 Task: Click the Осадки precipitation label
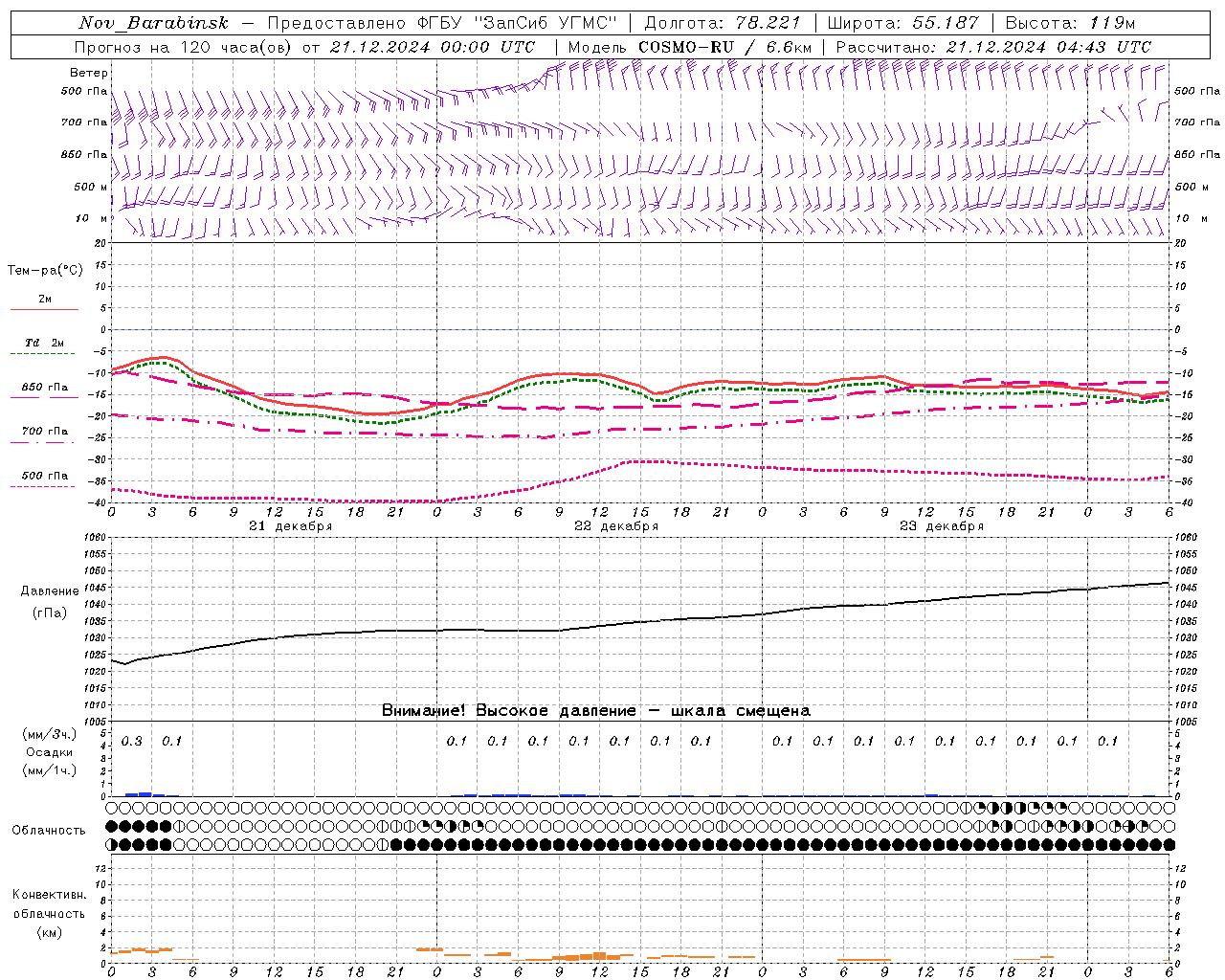pyautogui.click(x=50, y=752)
